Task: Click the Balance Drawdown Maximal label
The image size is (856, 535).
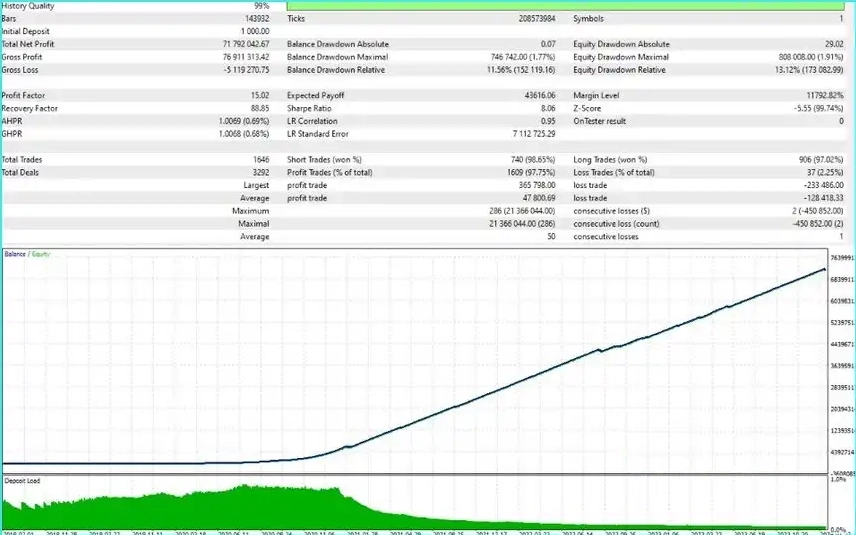Action: point(337,57)
